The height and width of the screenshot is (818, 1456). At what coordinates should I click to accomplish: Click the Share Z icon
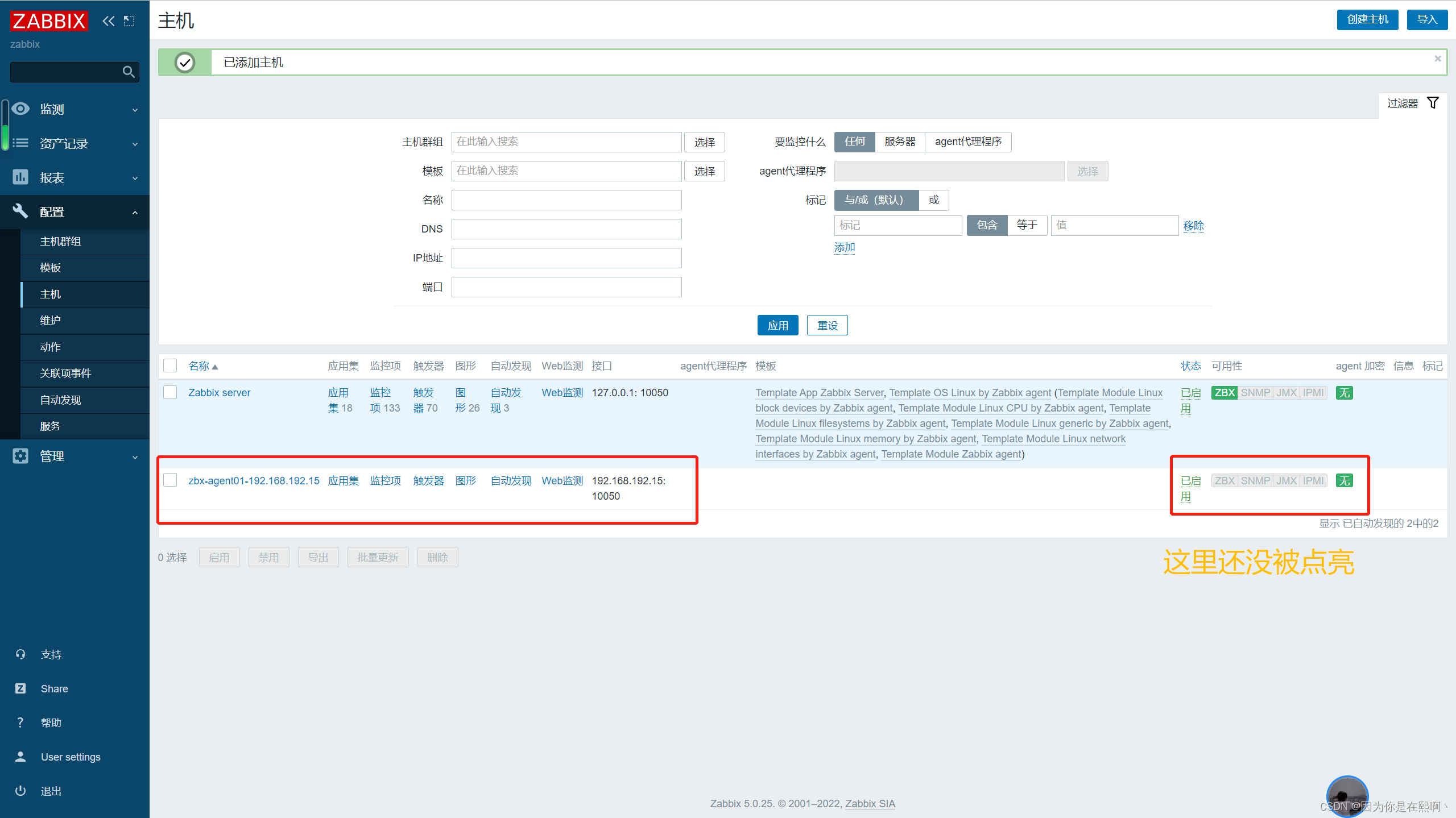[20, 688]
